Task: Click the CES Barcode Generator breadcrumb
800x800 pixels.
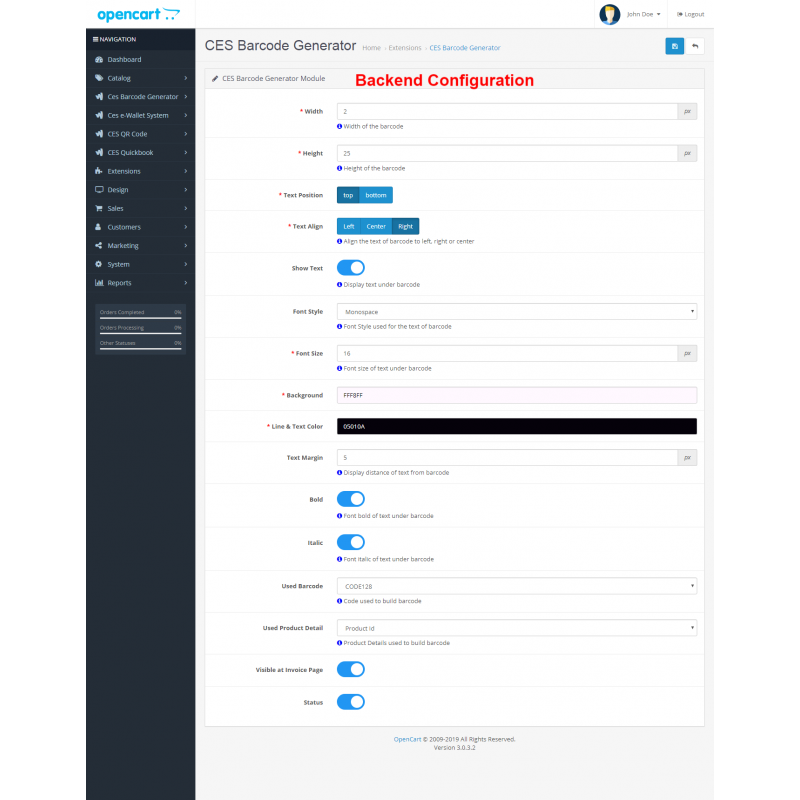Action: click(x=465, y=48)
